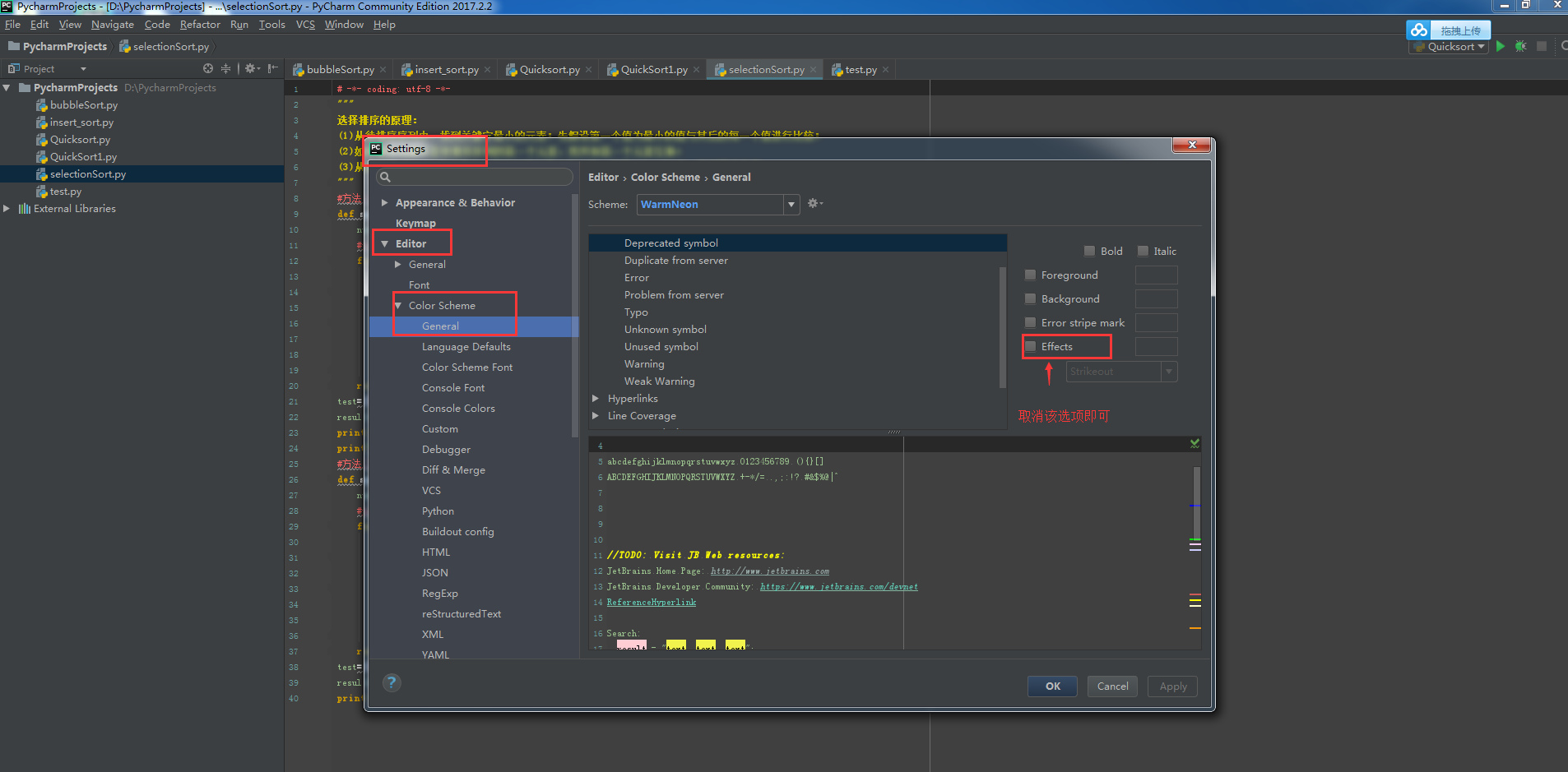Screen dimensions: 1568x772
Task: Enable the Error stripe mark checkbox
Action: point(1030,322)
